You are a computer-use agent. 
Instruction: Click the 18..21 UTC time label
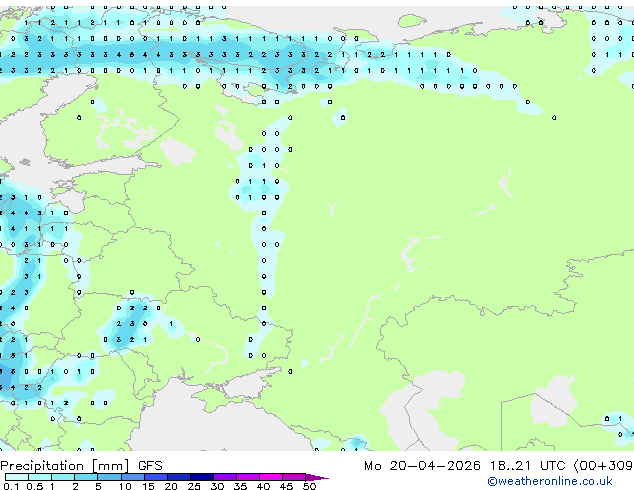527,466
